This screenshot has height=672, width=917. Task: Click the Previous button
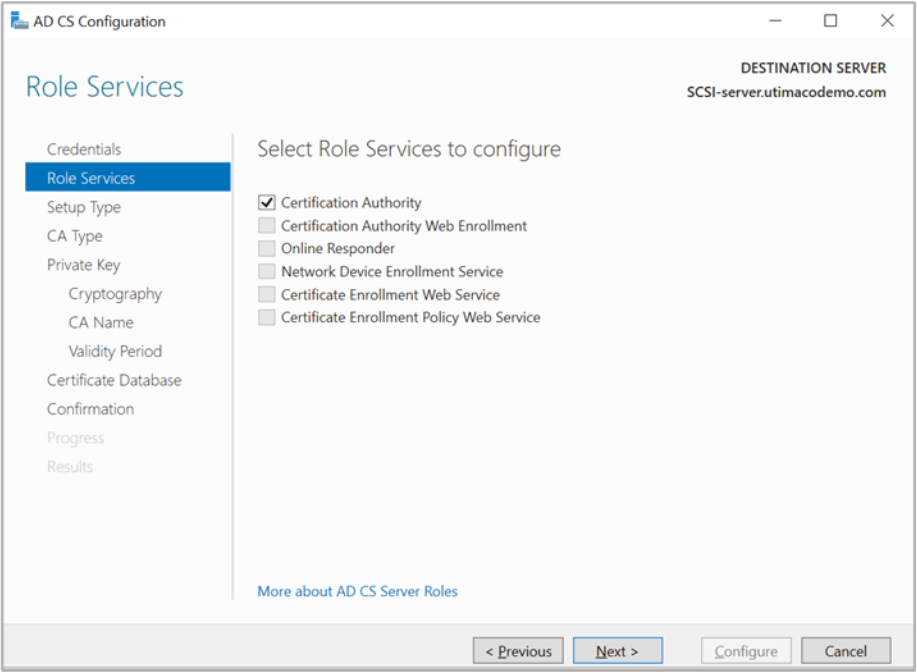coord(518,651)
